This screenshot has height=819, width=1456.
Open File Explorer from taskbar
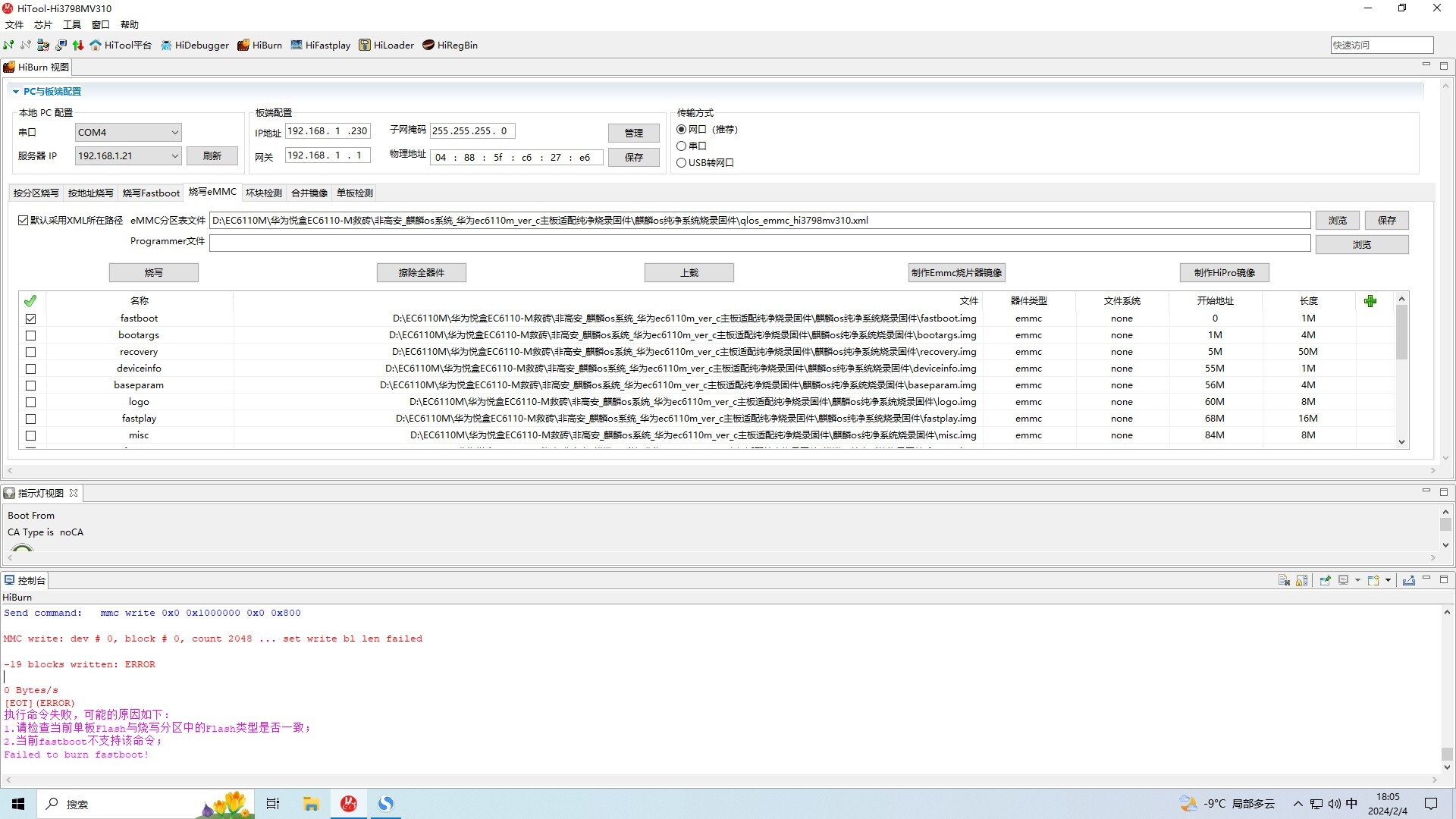click(x=311, y=804)
